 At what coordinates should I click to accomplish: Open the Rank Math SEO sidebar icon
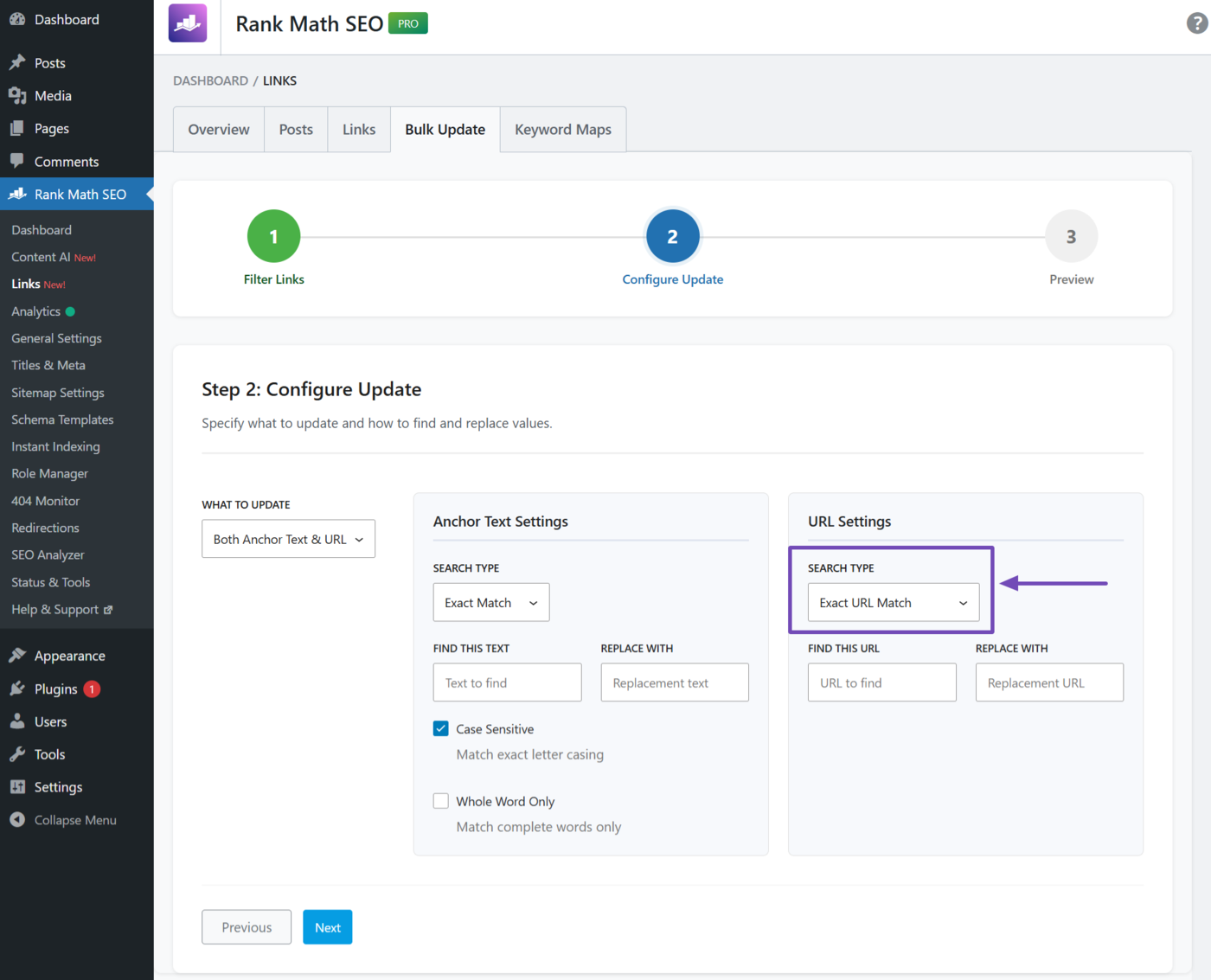(17, 194)
